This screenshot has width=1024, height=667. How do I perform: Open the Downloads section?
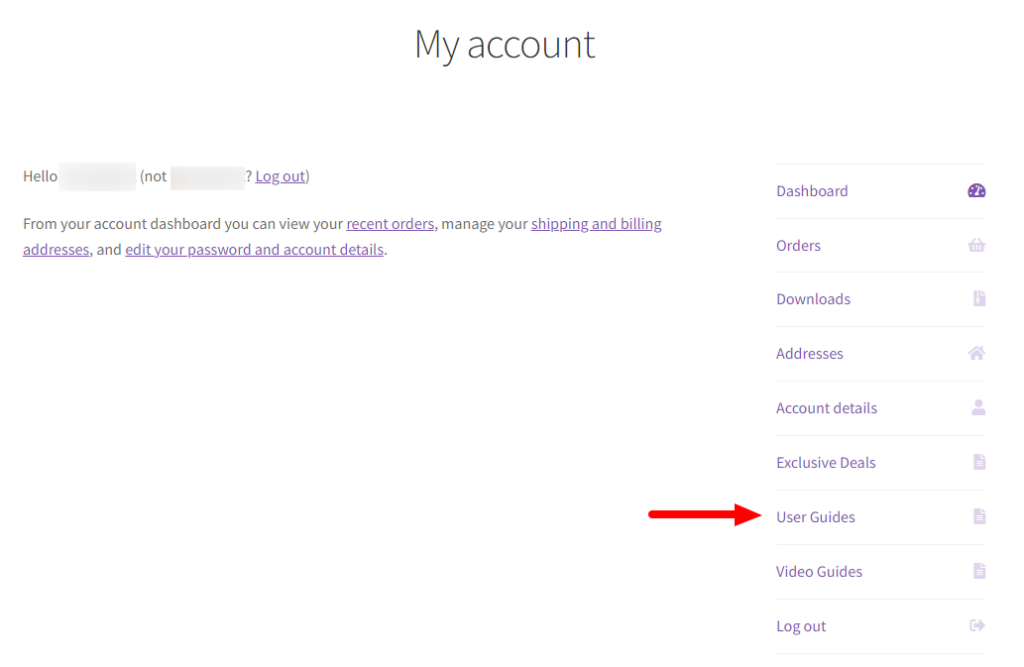click(x=813, y=298)
